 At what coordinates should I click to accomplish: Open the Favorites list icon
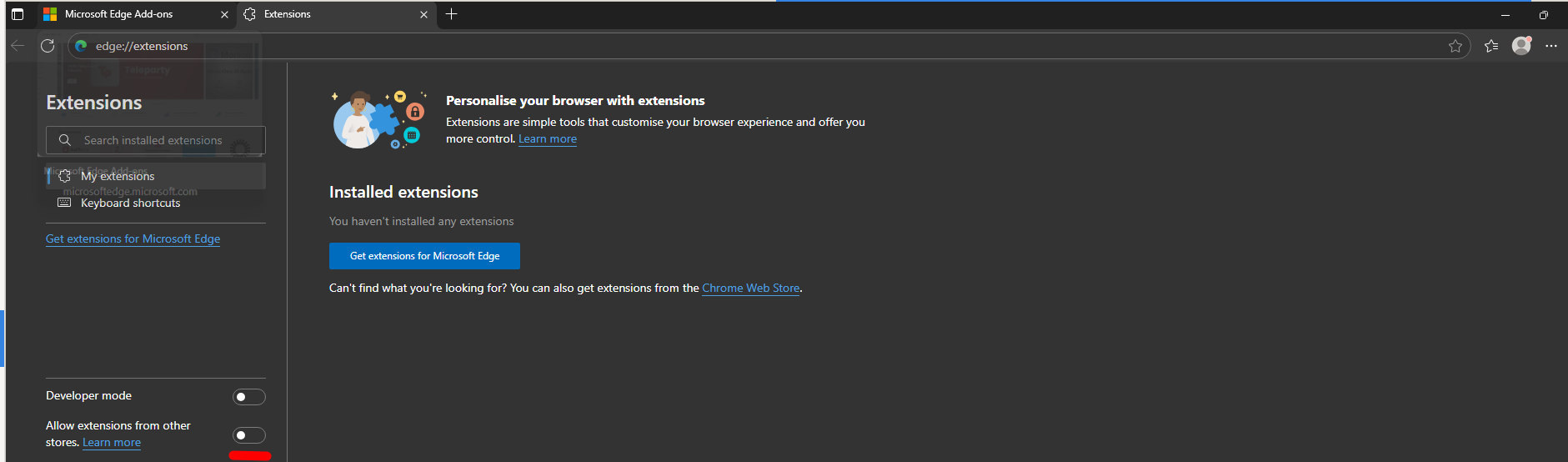[x=1491, y=46]
